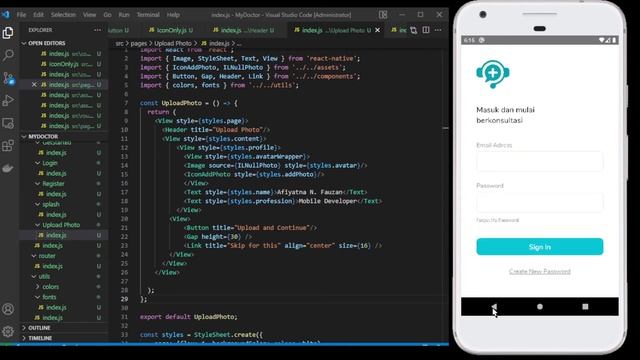Tap the Android back navigation button
The image size is (640, 360).
pyautogui.click(x=494, y=307)
